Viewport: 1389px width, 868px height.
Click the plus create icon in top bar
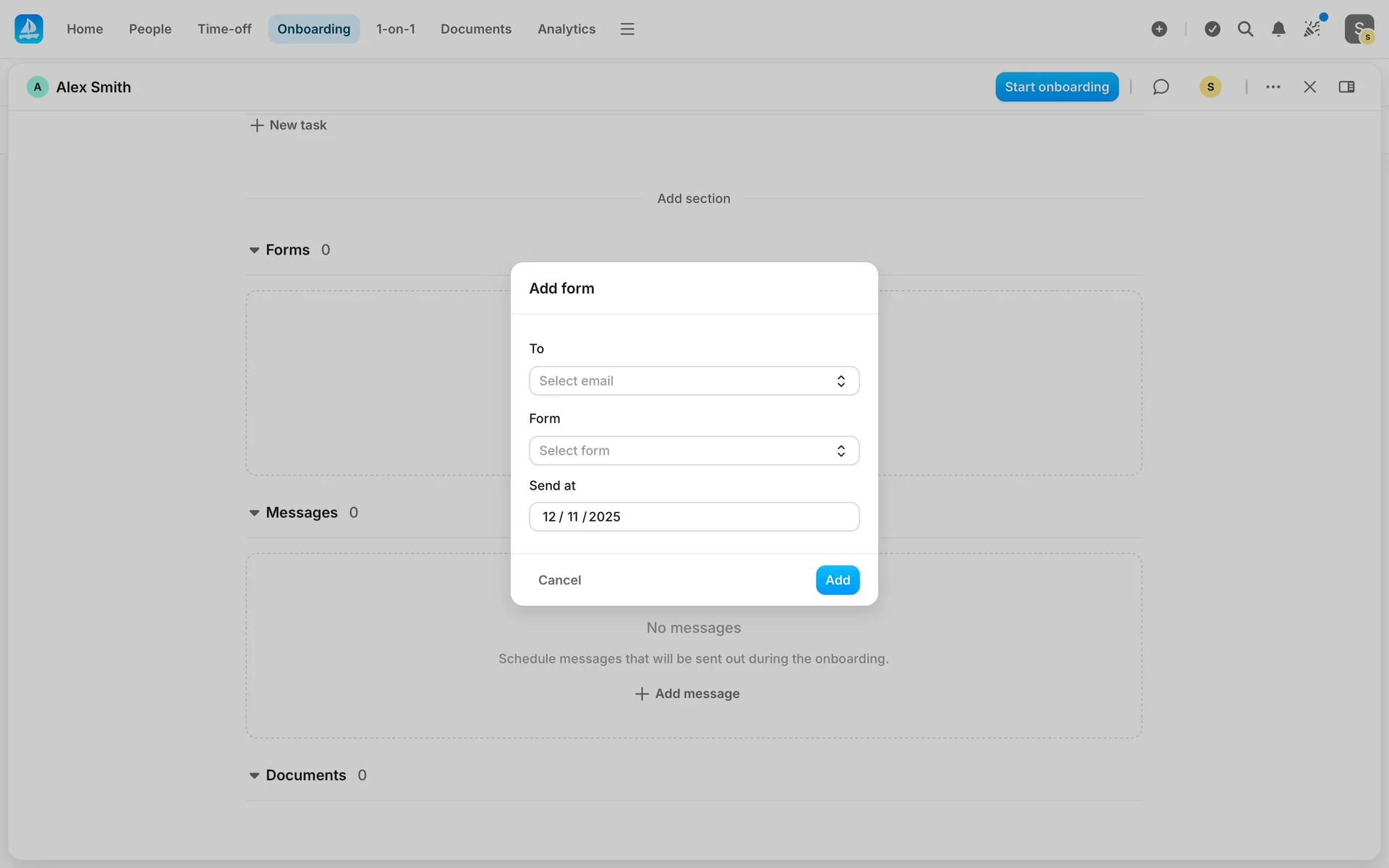(1159, 29)
